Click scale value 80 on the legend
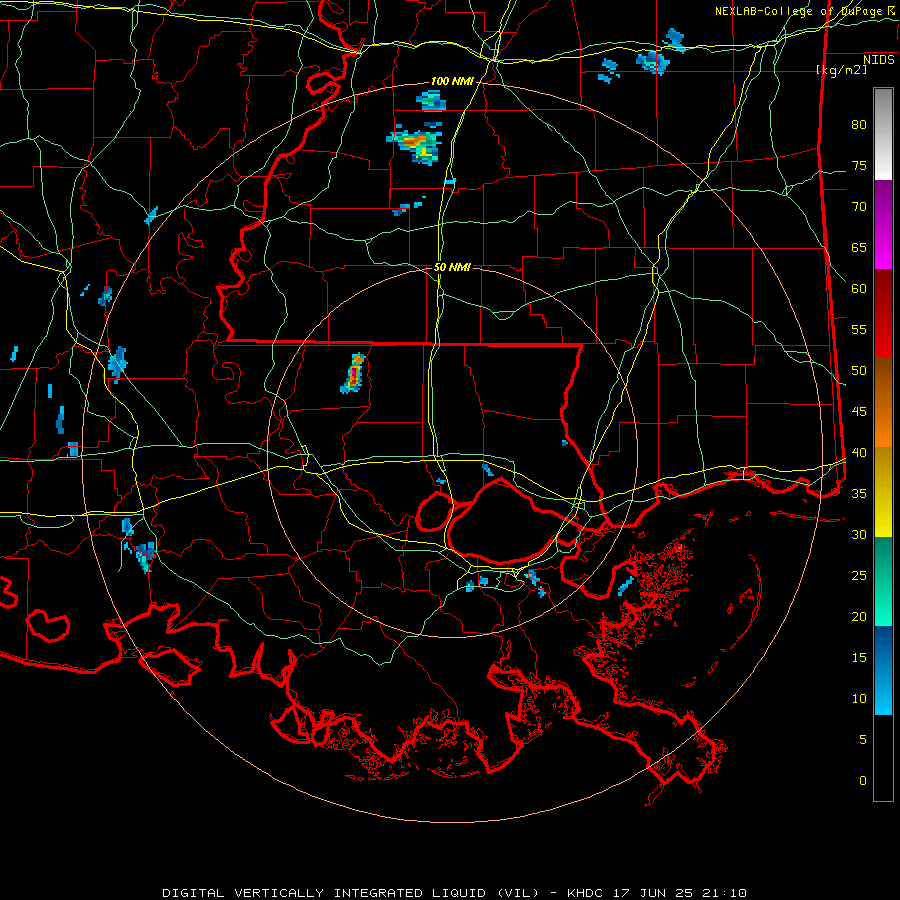The image size is (900, 900). pos(859,125)
